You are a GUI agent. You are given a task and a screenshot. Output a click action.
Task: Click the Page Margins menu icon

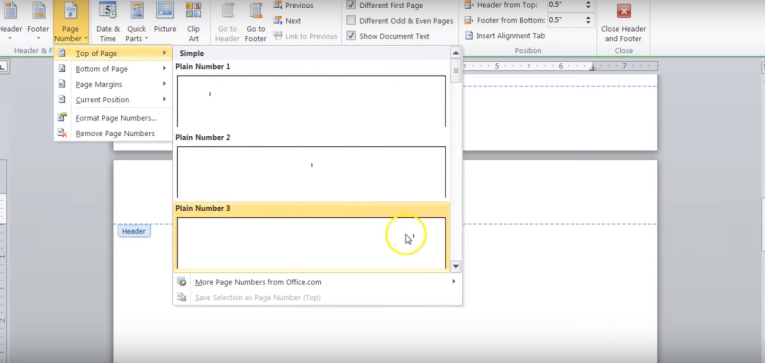[62, 84]
